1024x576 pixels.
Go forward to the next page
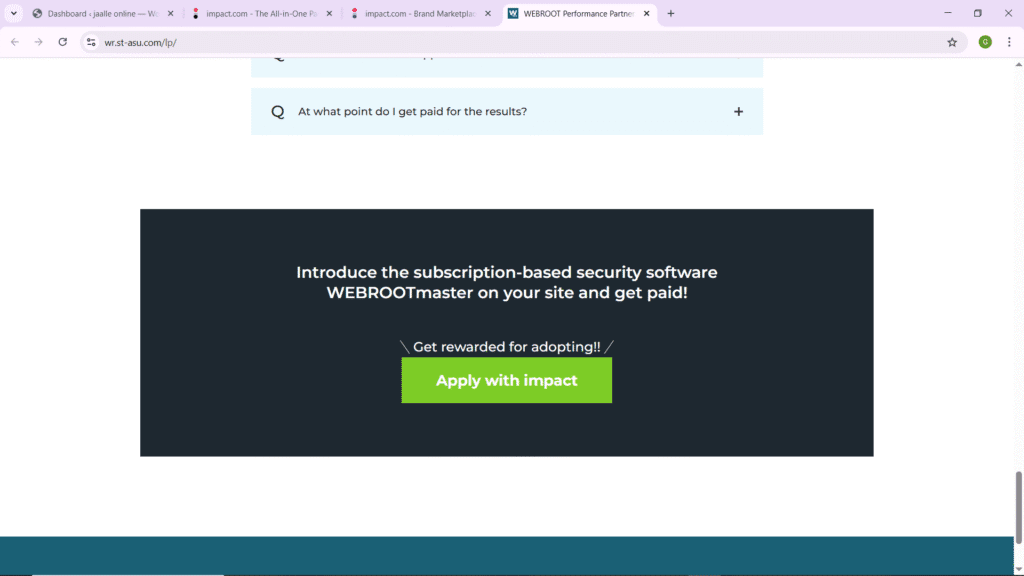(39, 42)
